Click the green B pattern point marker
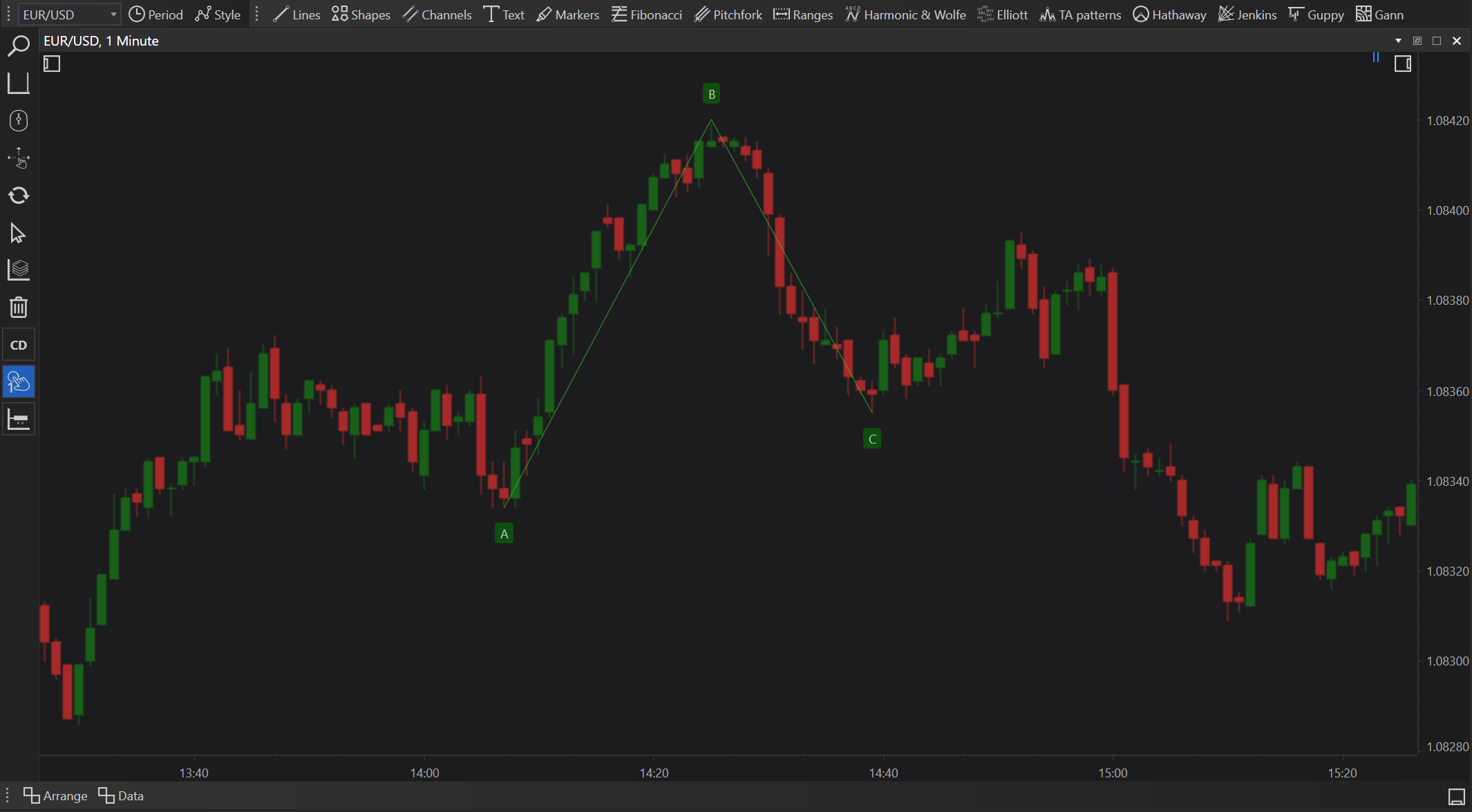This screenshot has height=812, width=1472. tap(711, 94)
